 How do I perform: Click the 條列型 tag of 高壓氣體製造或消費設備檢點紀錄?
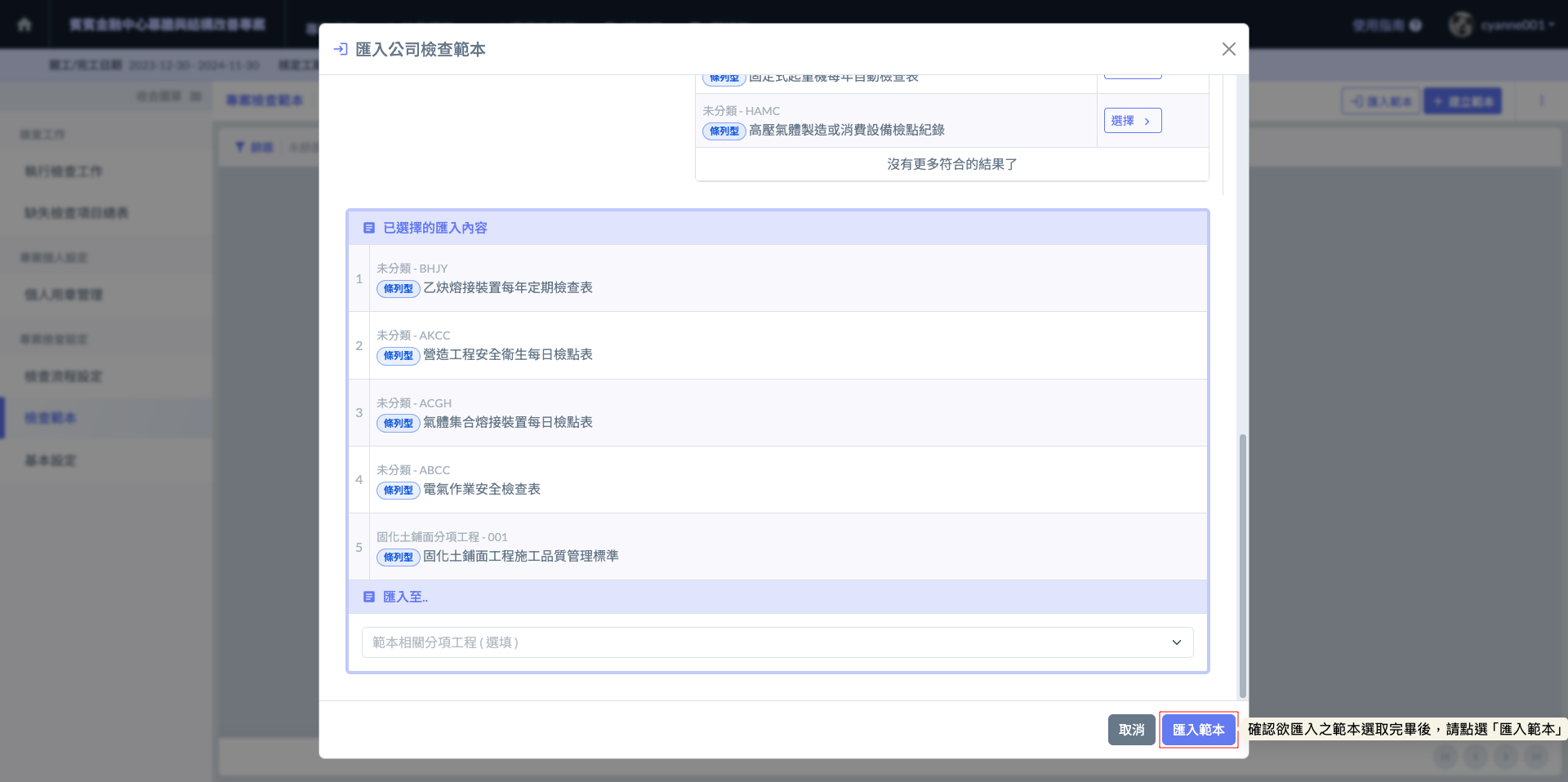pyautogui.click(x=724, y=131)
